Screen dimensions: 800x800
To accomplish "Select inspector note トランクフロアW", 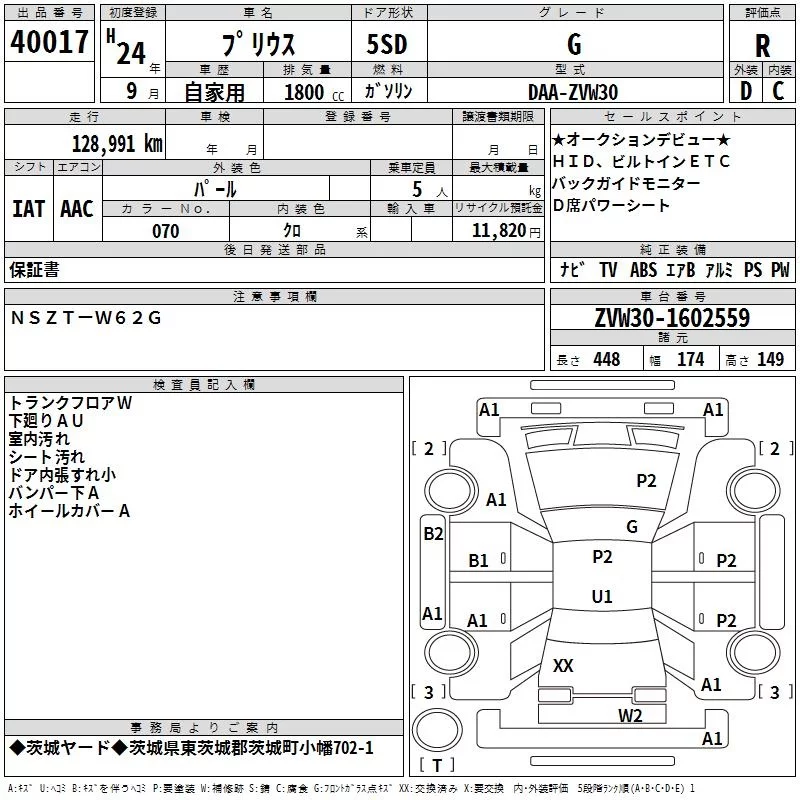I will tap(71, 403).
